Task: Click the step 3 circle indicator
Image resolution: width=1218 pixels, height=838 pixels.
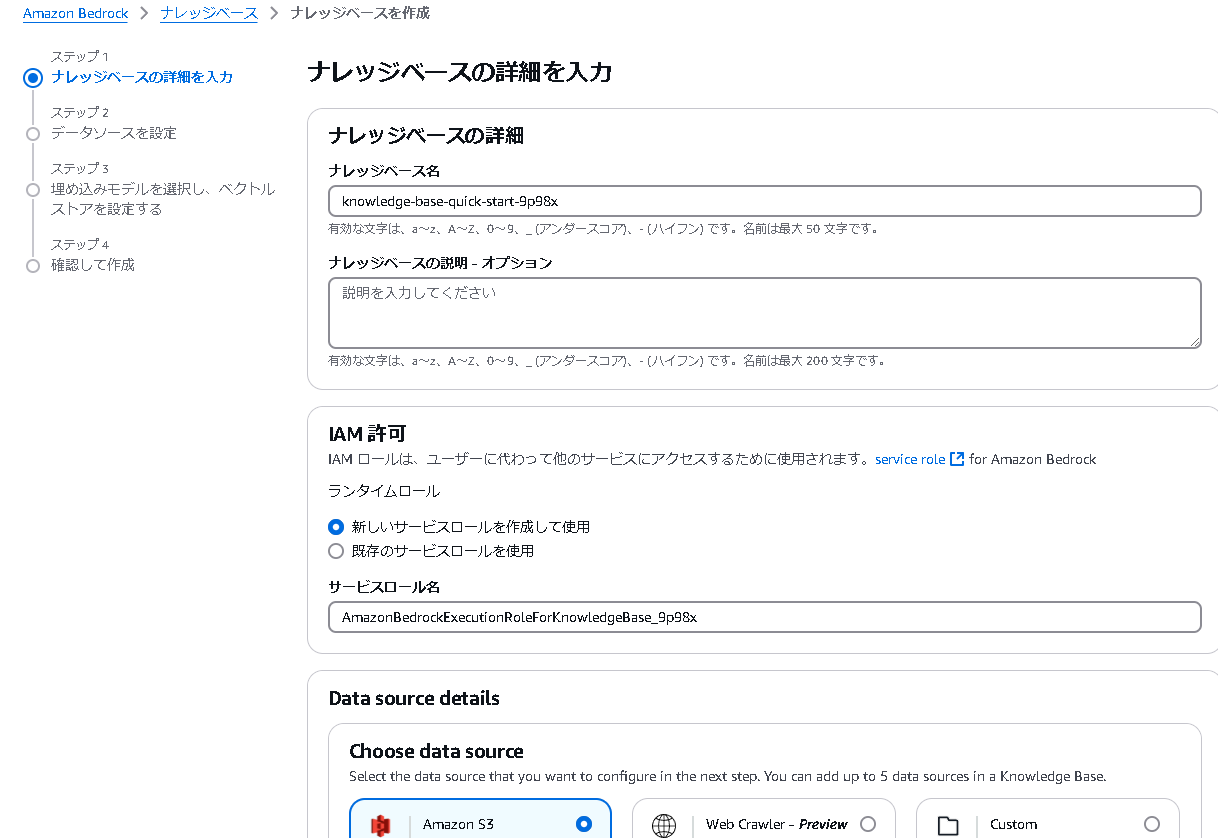Action: [33, 189]
